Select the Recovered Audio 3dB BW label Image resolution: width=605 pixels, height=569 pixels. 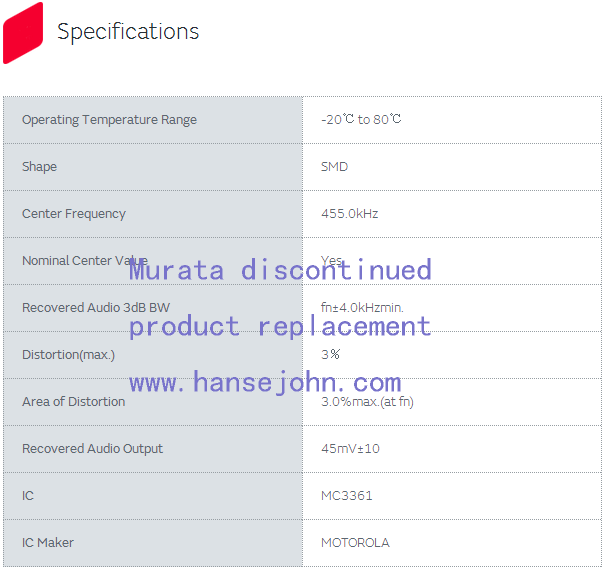point(89,308)
